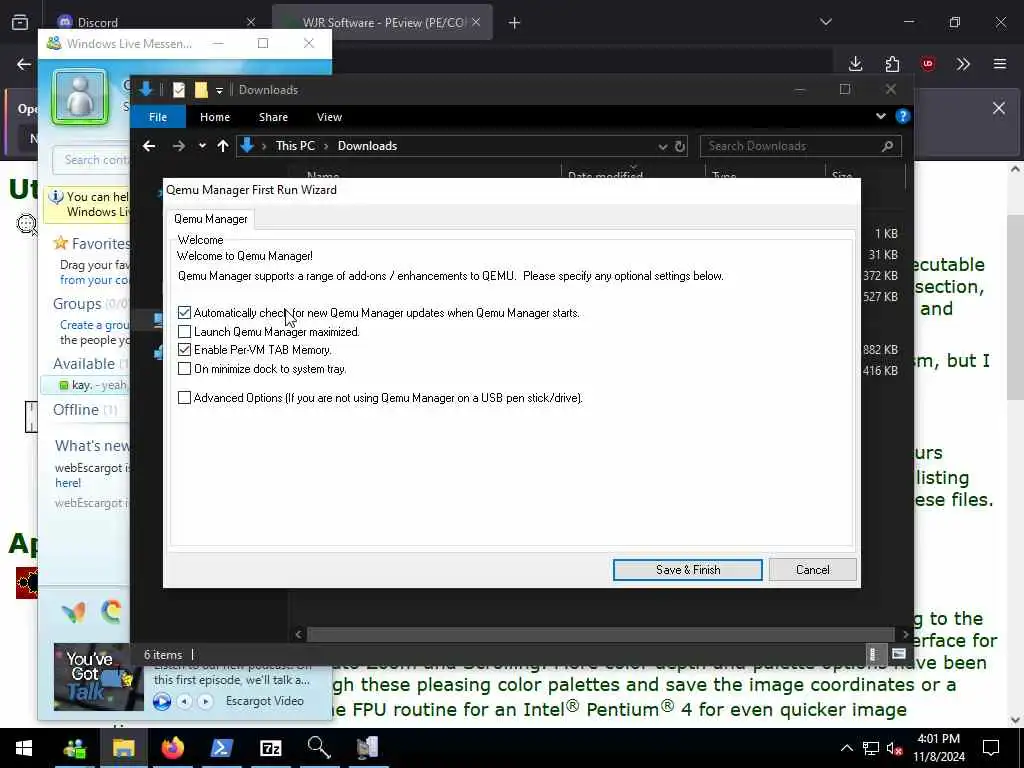Open browser downloads panel
Screen dimensions: 1024x768
(x=856, y=64)
